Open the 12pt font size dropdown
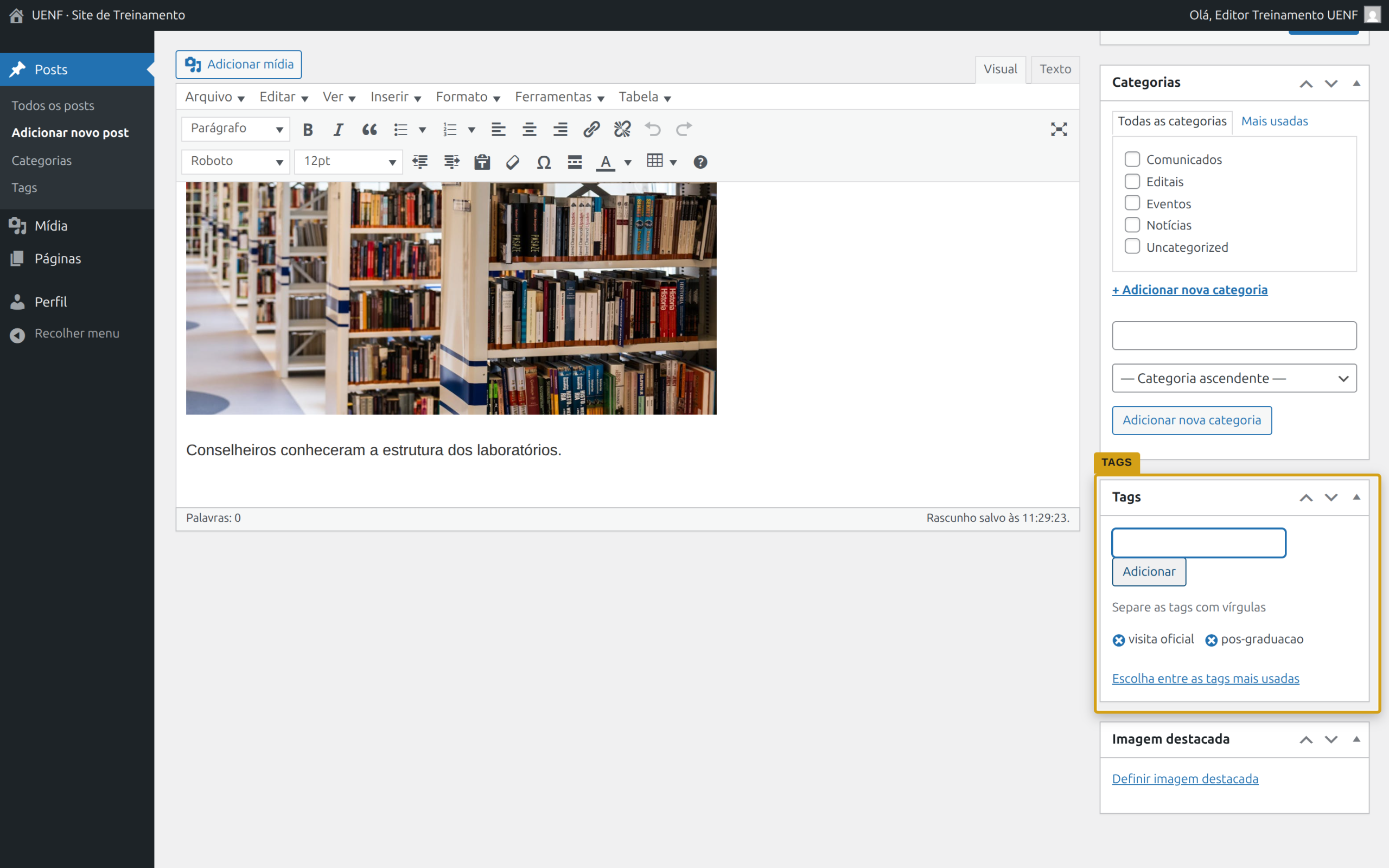The width and height of the screenshot is (1389, 868). 349,162
